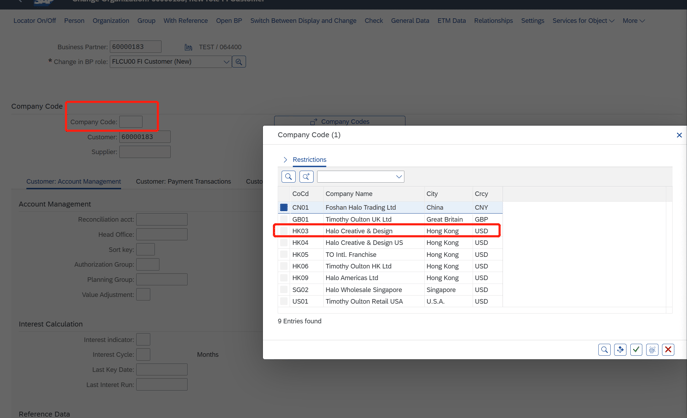687x418 pixels.
Task: Cancel dialog with red X icon
Action: coord(668,350)
